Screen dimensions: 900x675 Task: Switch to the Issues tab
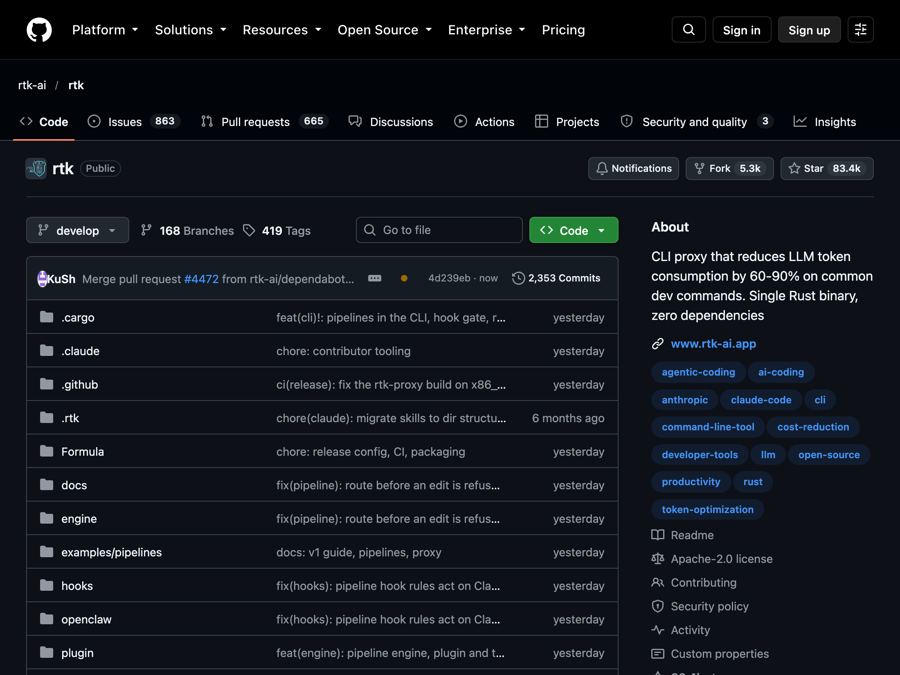pos(134,122)
